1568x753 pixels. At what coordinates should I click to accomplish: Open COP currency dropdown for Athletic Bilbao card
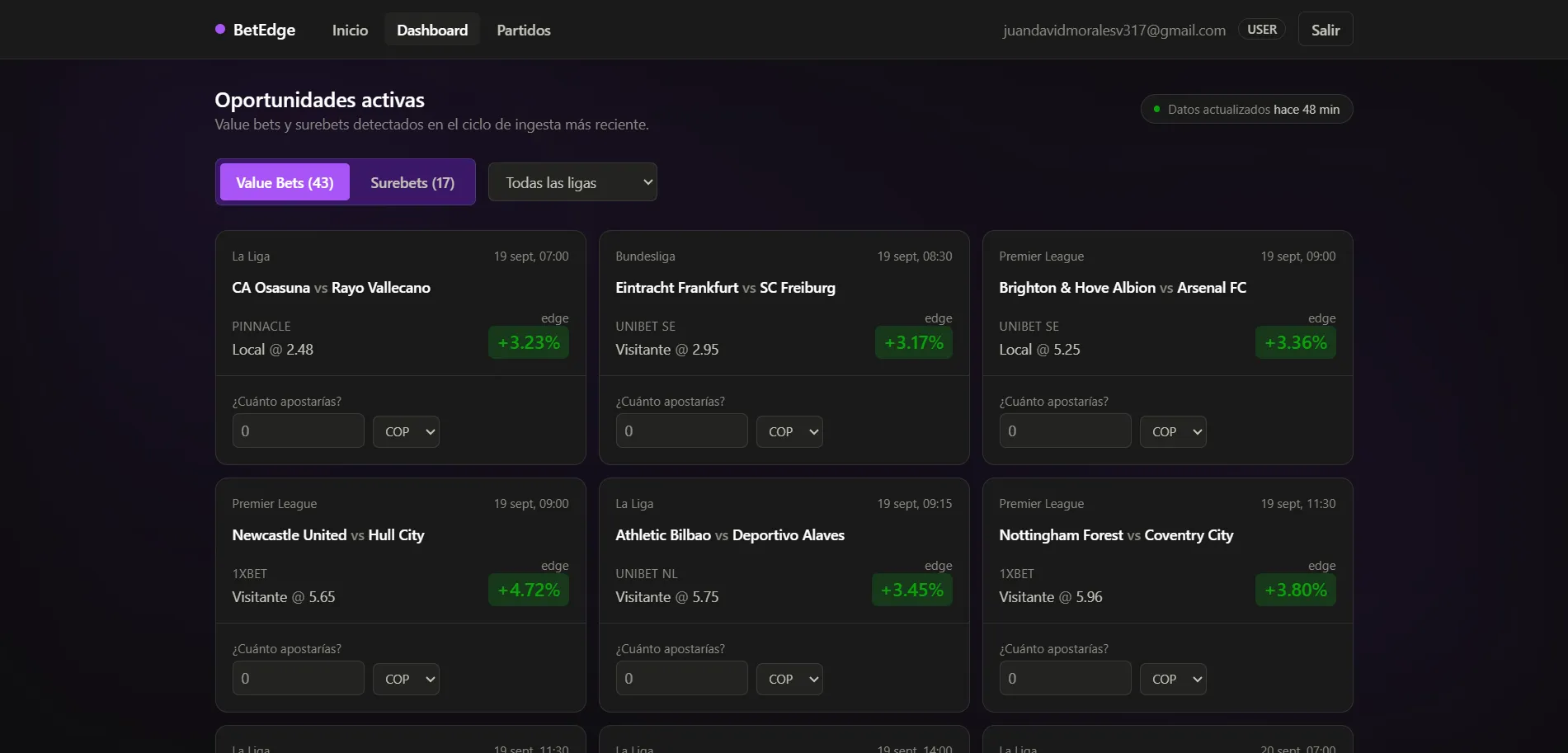[789, 679]
